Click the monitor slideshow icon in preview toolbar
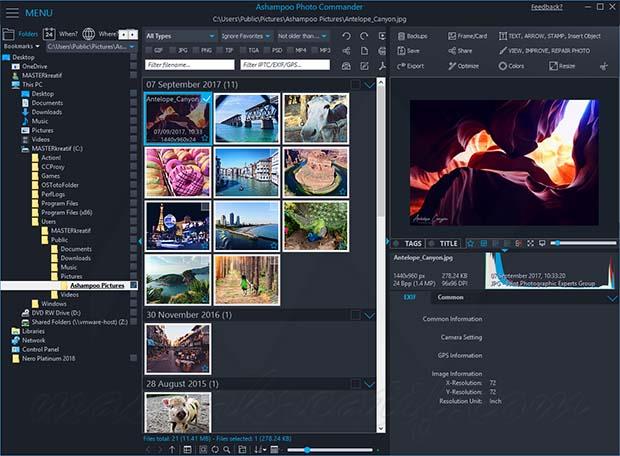Viewport: 620px width, 456px height. [542, 244]
